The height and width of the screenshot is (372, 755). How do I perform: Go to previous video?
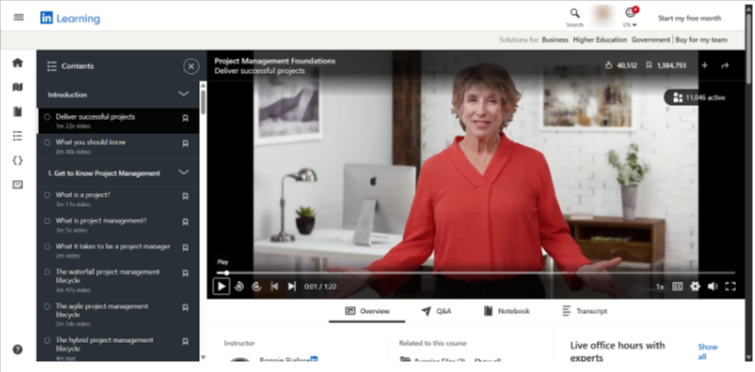point(274,286)
